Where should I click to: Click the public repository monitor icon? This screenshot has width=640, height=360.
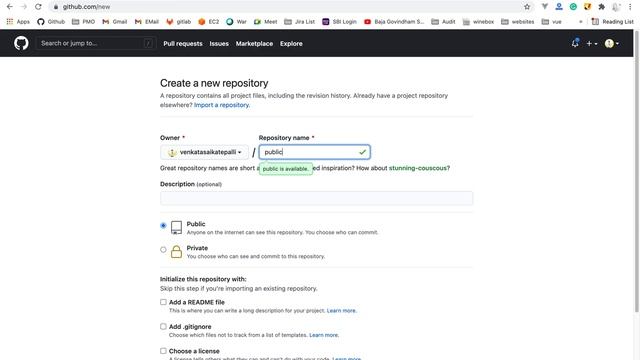[176, 227]
